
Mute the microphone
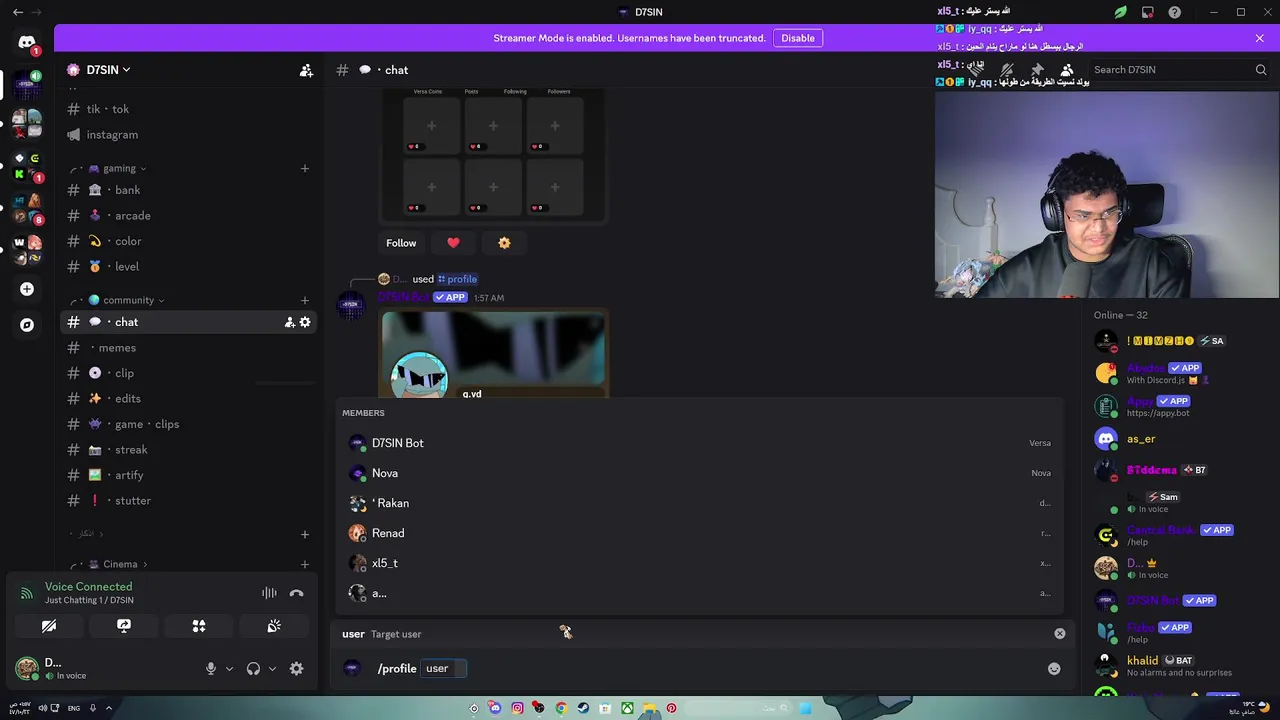210,669
